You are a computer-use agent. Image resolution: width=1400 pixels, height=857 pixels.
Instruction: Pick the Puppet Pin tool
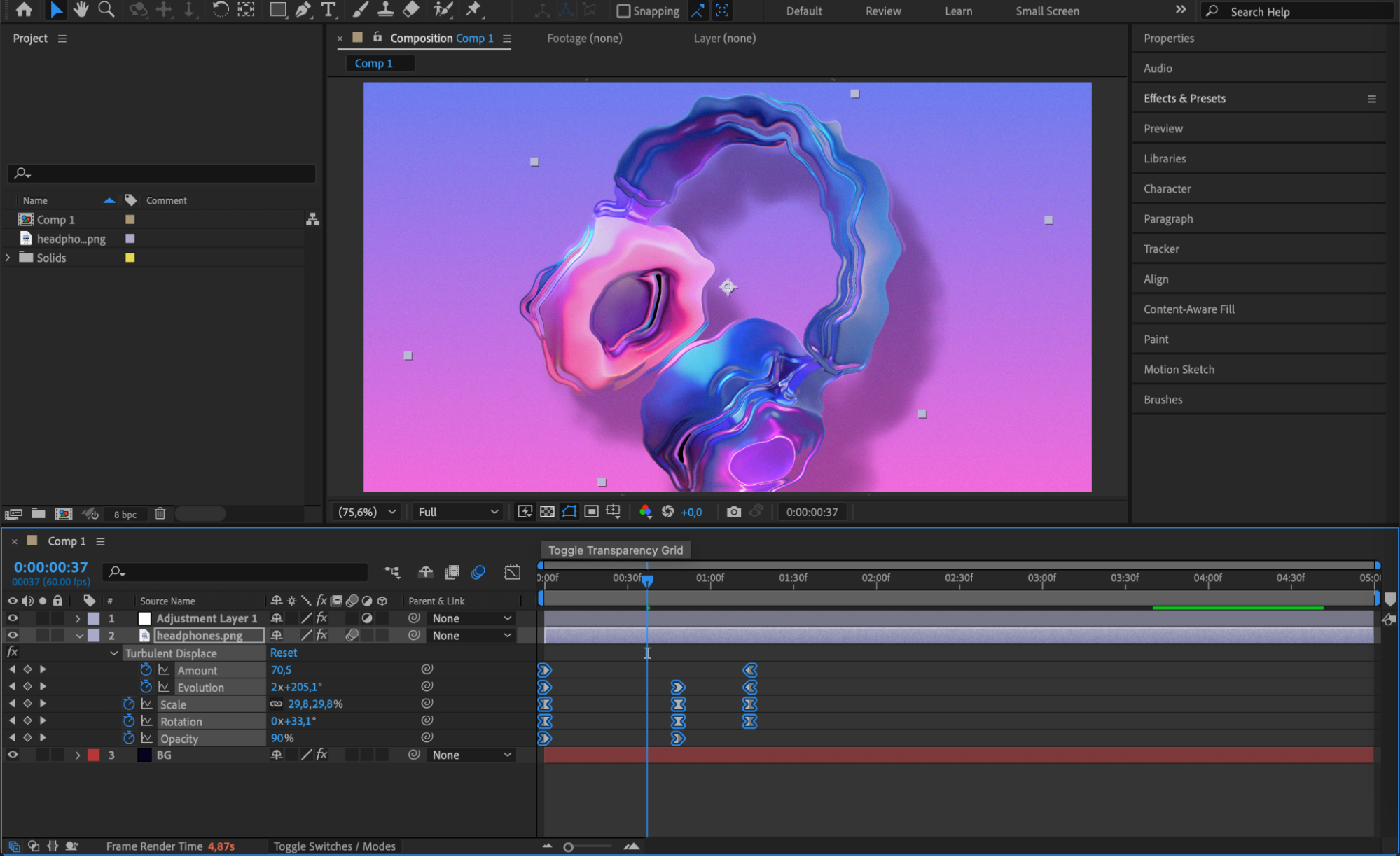(x=474, y=10)
